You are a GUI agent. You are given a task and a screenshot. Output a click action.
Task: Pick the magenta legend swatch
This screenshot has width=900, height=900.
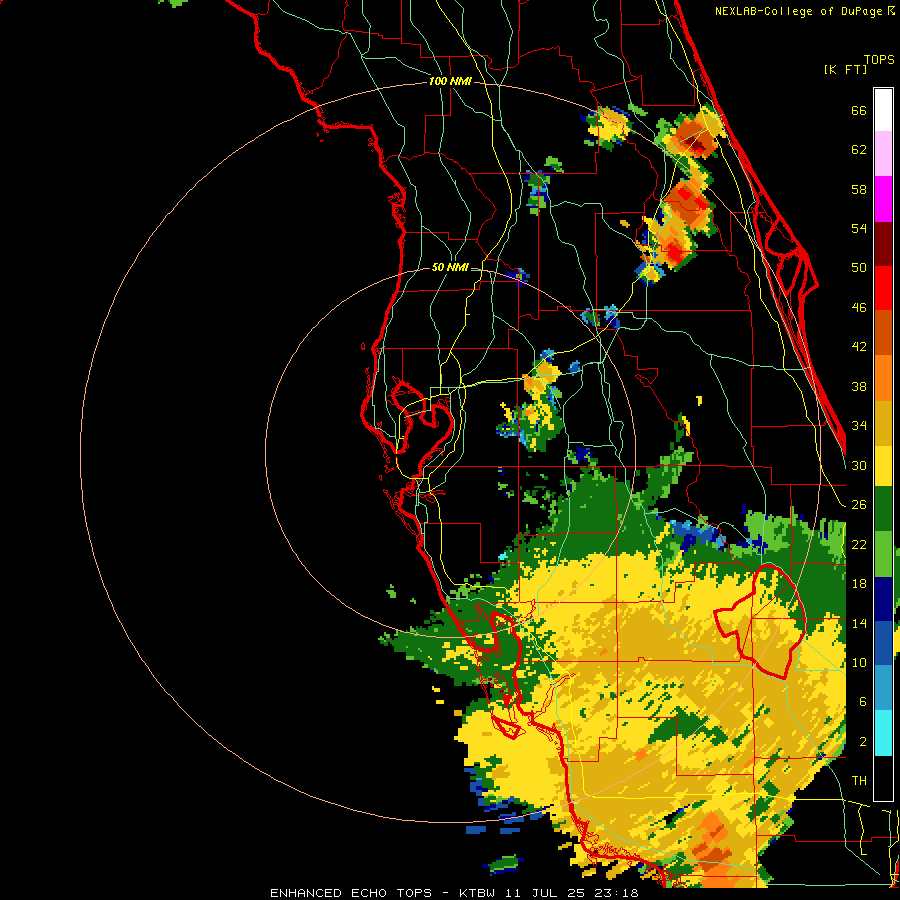(883, 199)
